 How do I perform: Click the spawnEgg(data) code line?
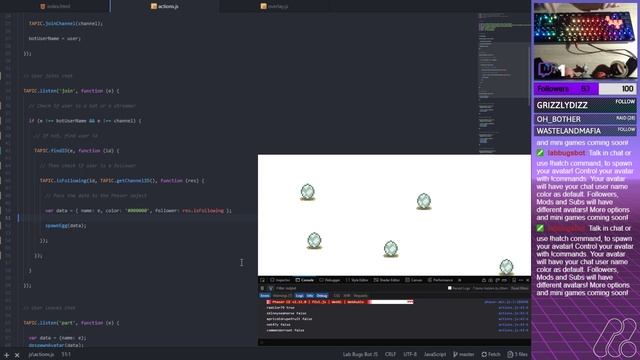[x=66, y=225]
